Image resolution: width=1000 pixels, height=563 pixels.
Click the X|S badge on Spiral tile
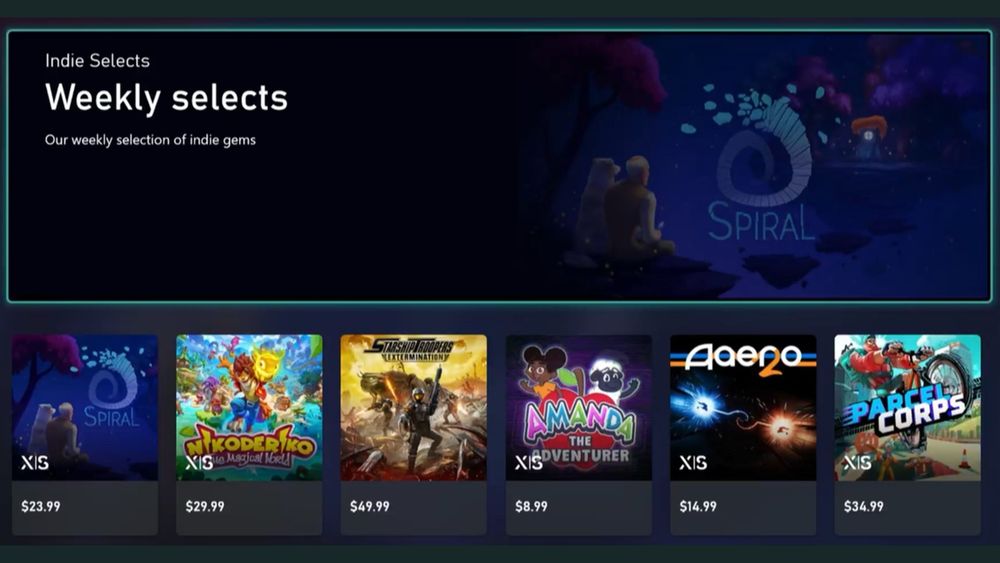[34, 463]
